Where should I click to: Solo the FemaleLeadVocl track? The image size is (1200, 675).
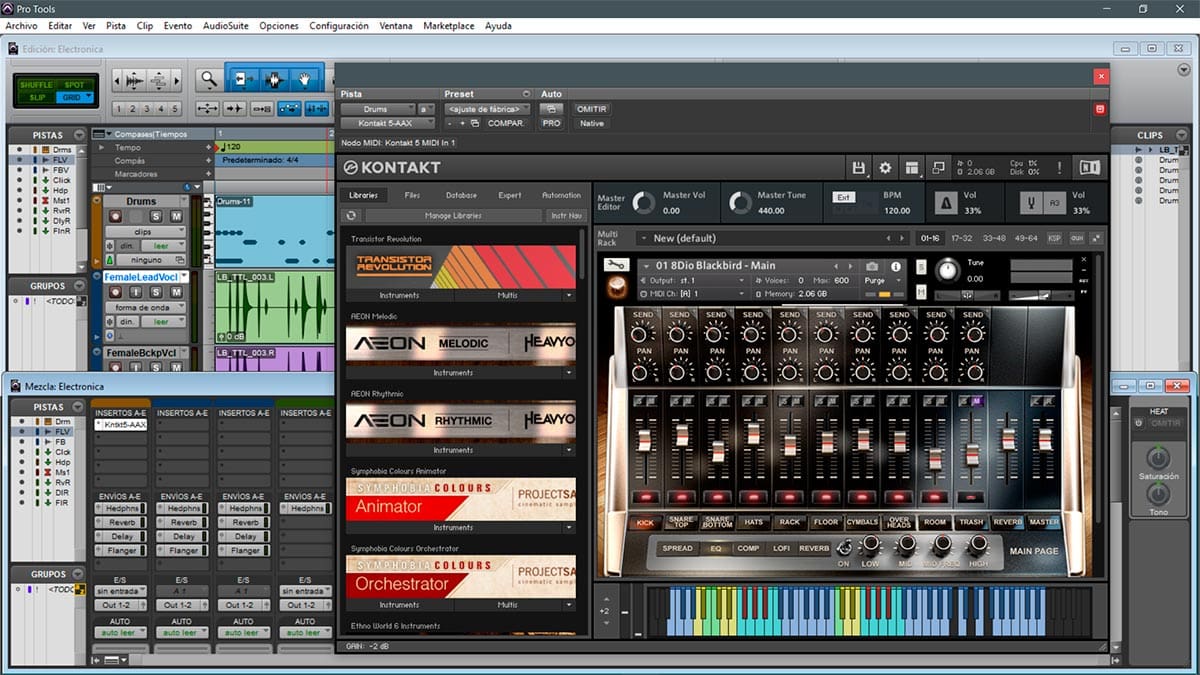[156, 291]
